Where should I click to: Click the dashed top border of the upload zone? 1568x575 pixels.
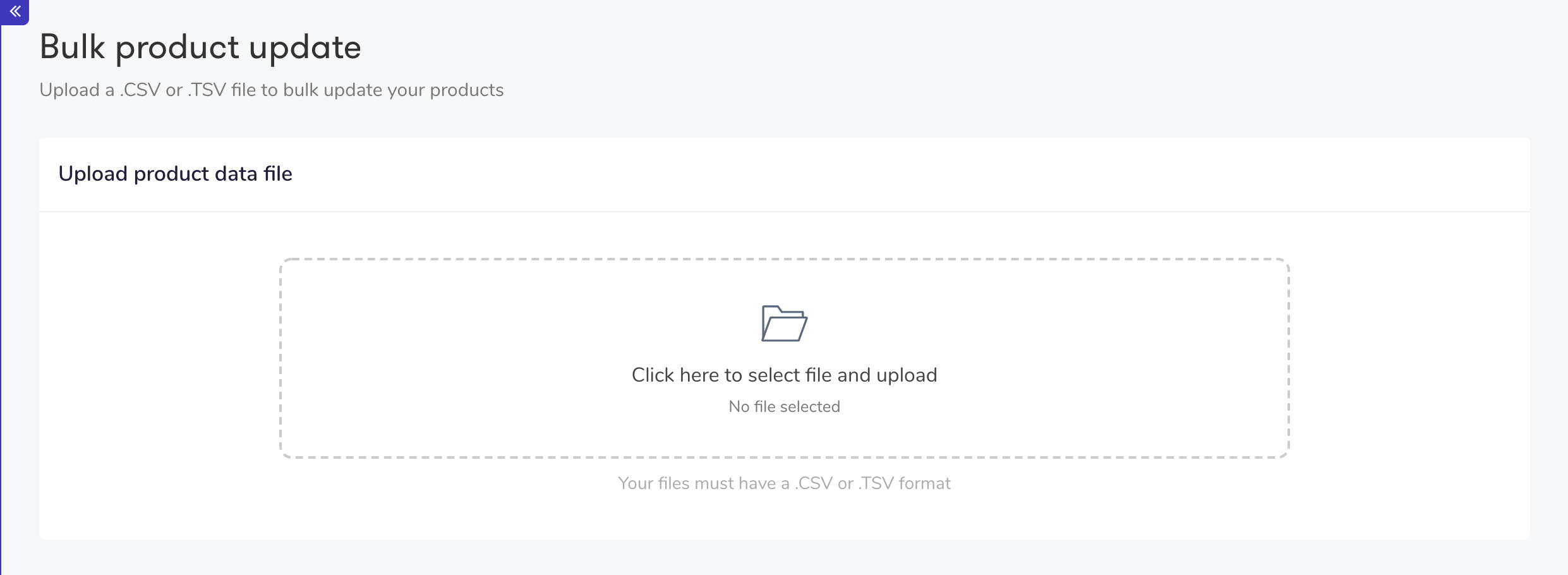(x=784, y=259)
